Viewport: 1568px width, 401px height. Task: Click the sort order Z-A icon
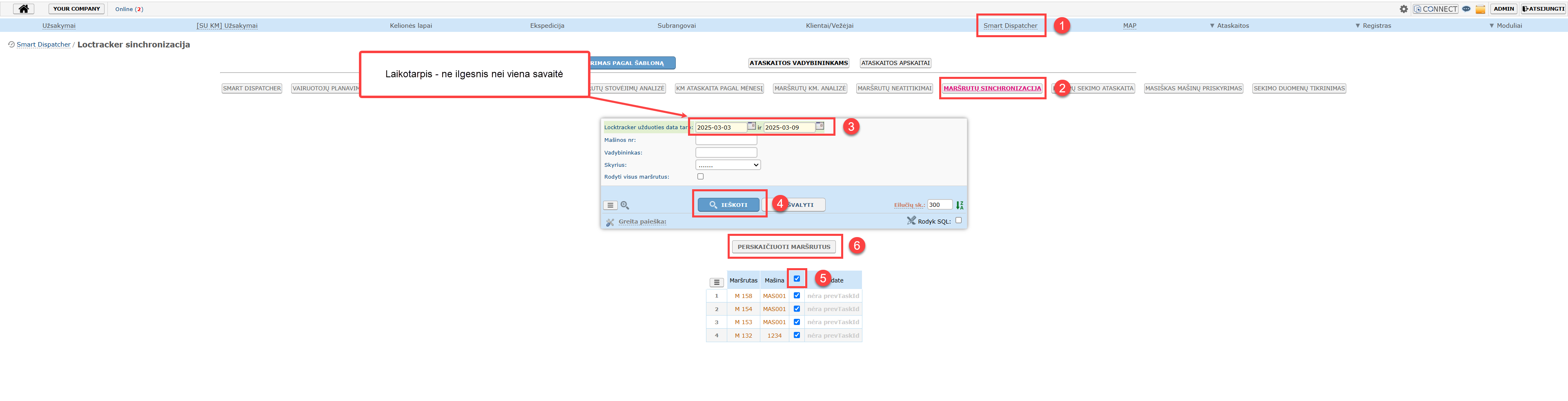click(x=960, y=205)
